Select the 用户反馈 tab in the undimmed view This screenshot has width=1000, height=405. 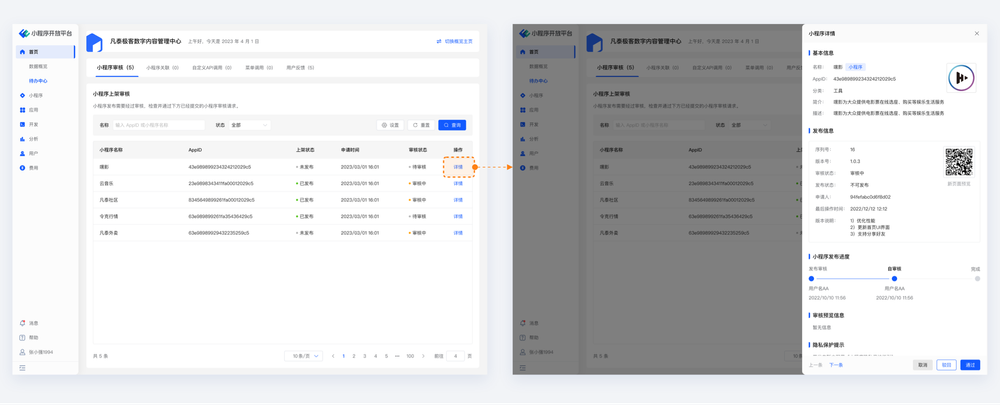pyautogui.click(x=300, y=68)
